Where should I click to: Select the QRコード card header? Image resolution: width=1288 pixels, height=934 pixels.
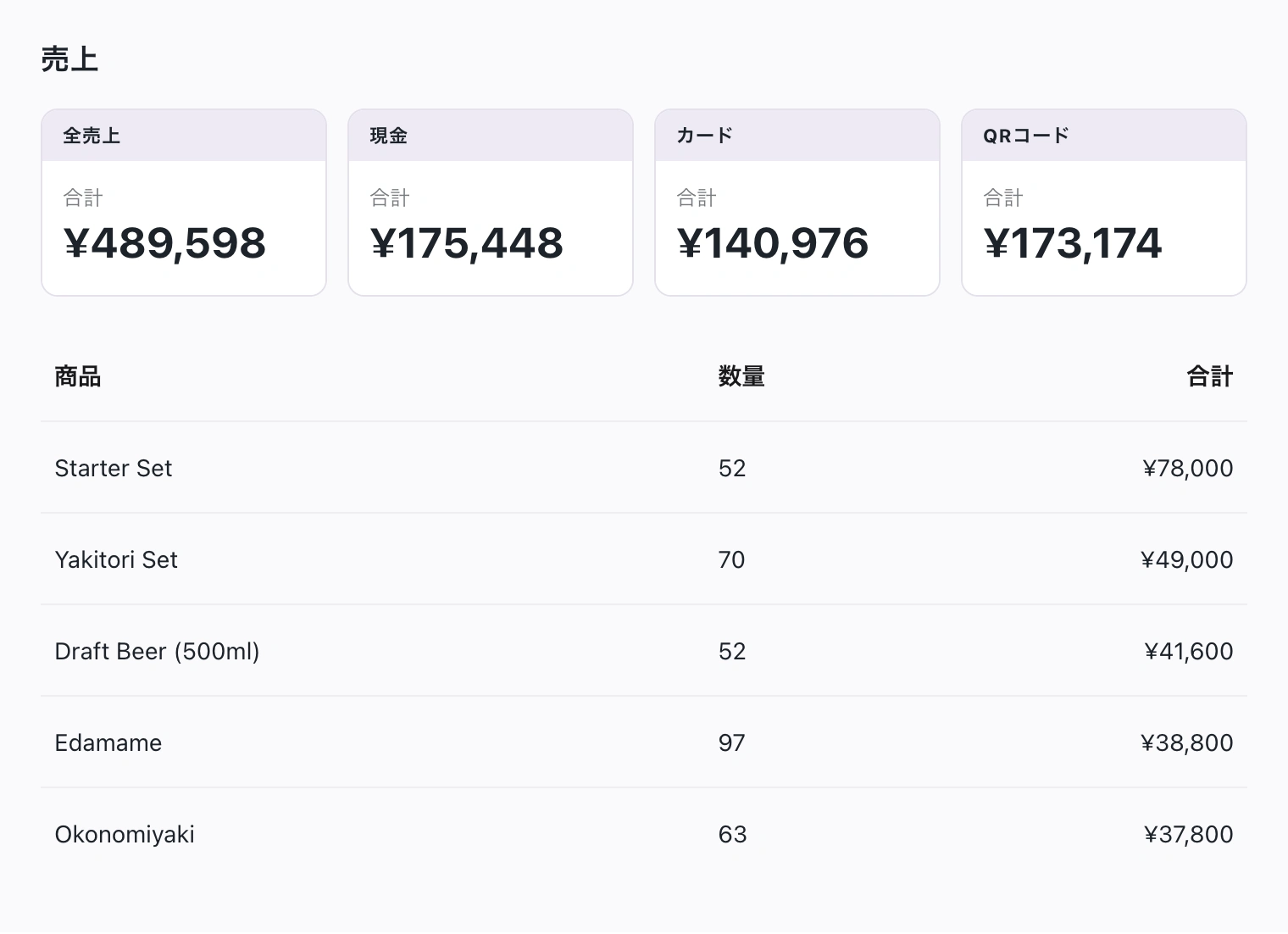click(1104, 136)
